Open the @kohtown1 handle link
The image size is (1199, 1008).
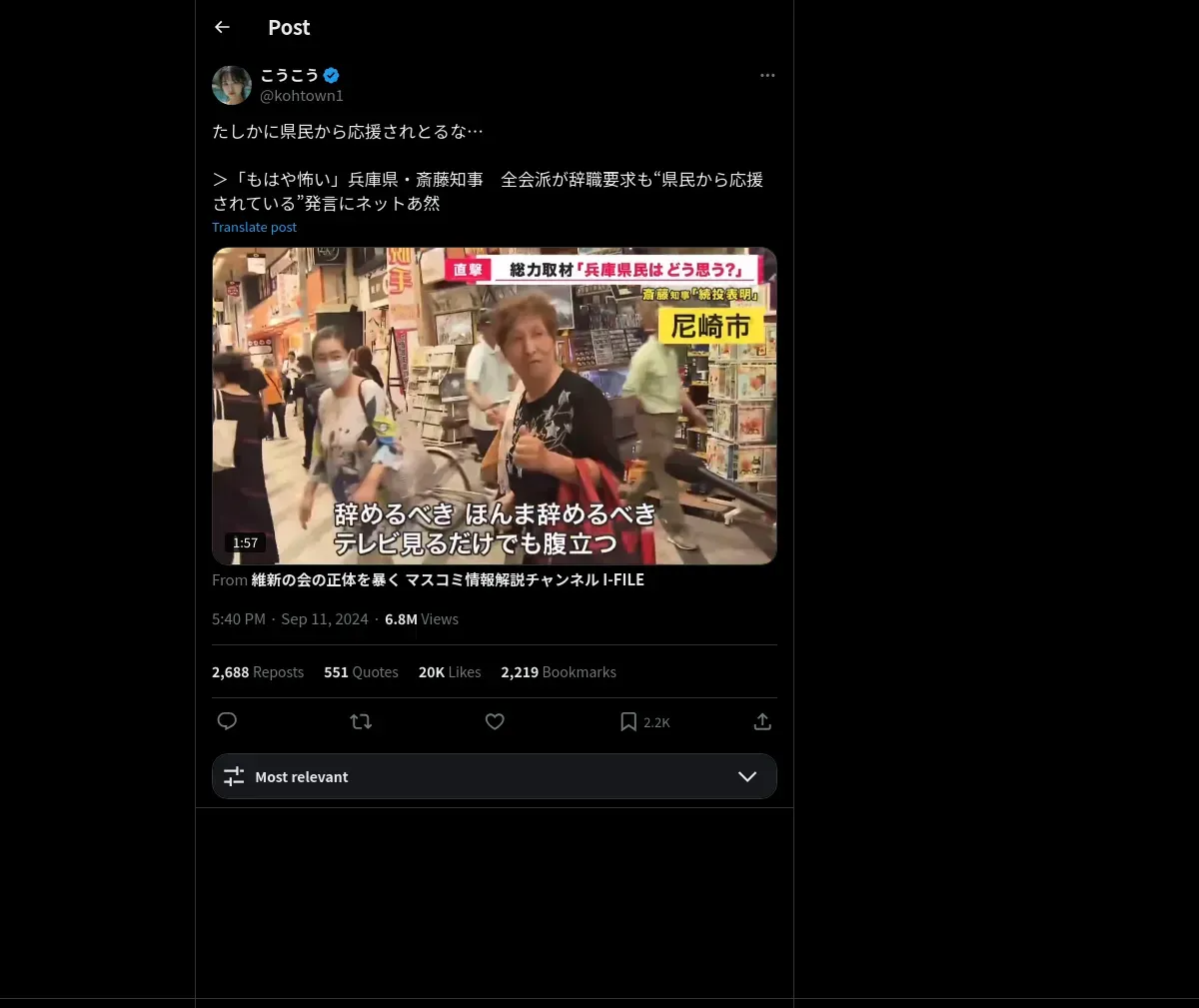[x=302, y=96]
